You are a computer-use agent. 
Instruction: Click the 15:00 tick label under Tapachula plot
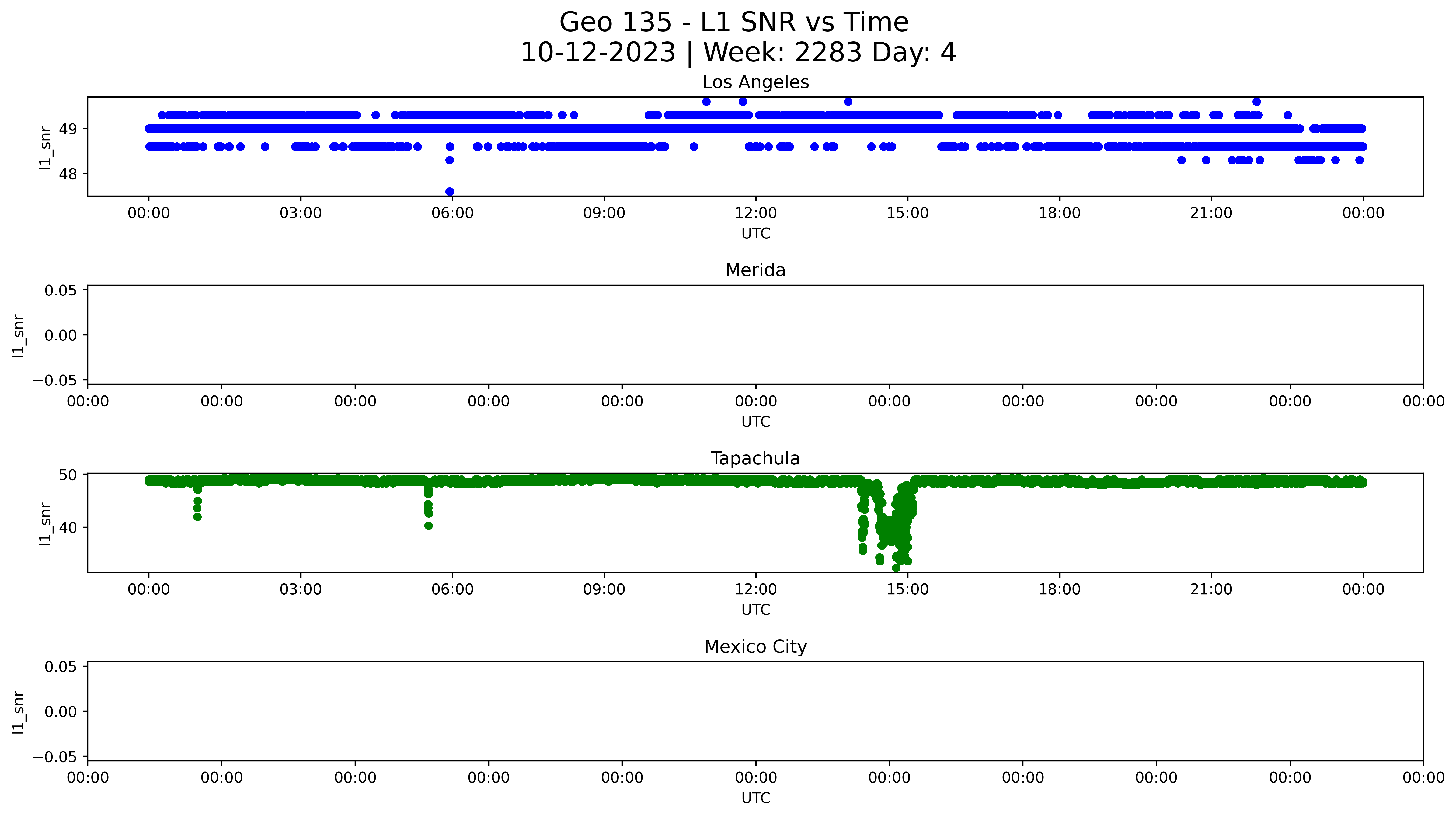click(x=908, y=590)
